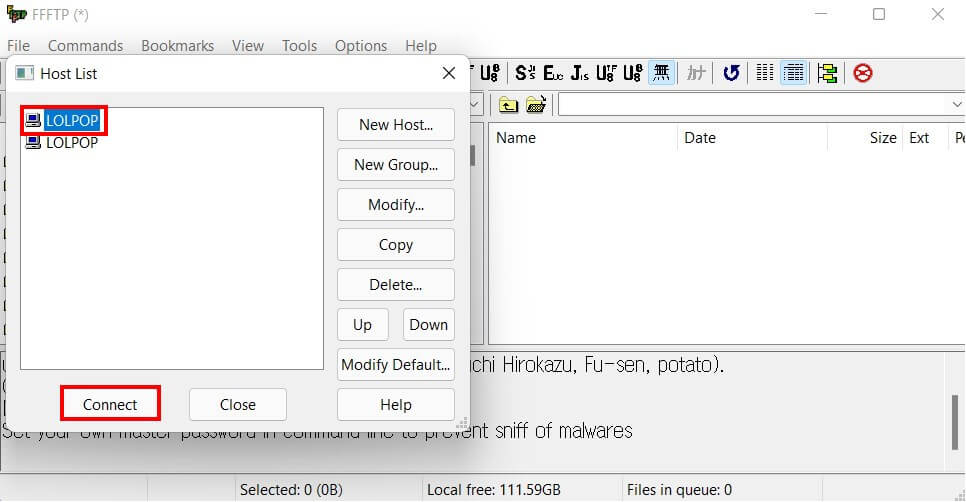Open the Bookmarks menu
The height and width of the screenshot is (502, 966).
click(177, 46)
